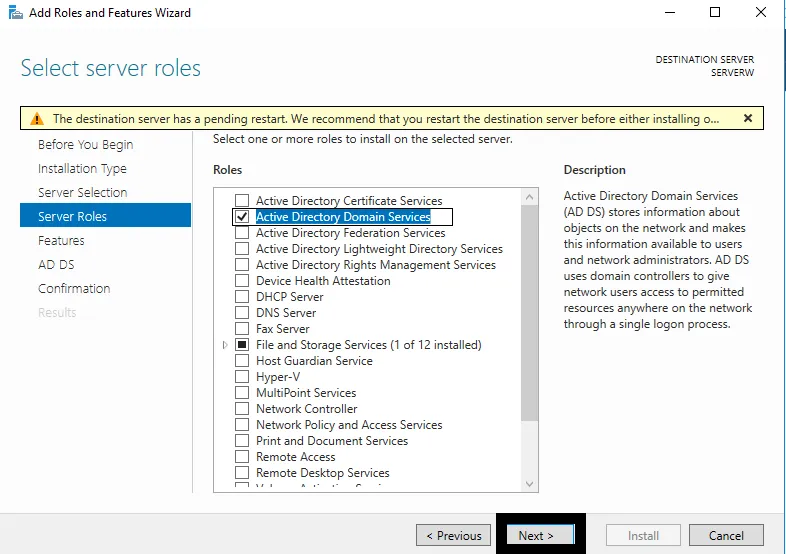786x554 pixels.
Task: Select the Server Roles step
Action: click(x=105, y=216)
